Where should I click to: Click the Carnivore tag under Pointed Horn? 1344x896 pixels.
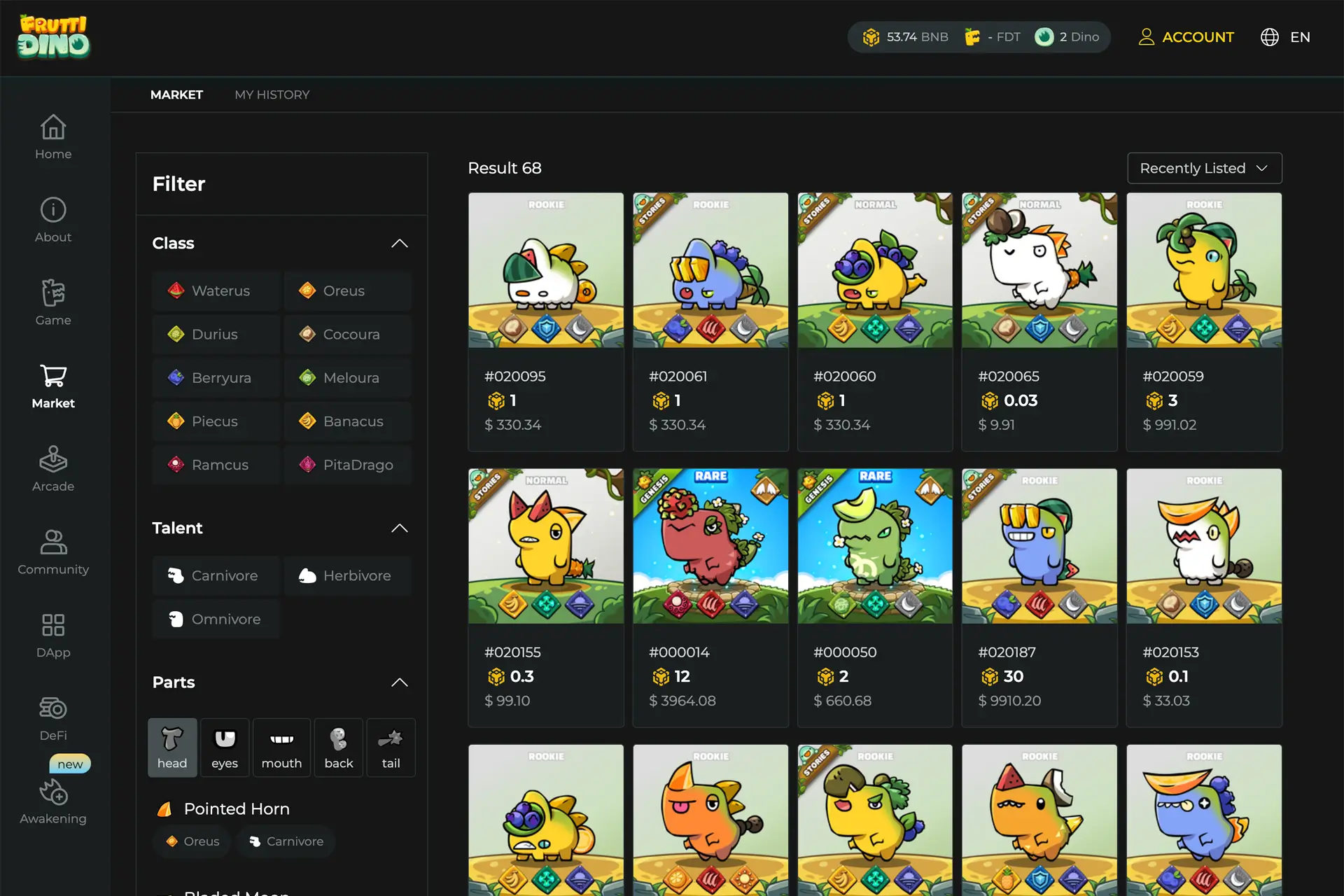coord(286,841)
